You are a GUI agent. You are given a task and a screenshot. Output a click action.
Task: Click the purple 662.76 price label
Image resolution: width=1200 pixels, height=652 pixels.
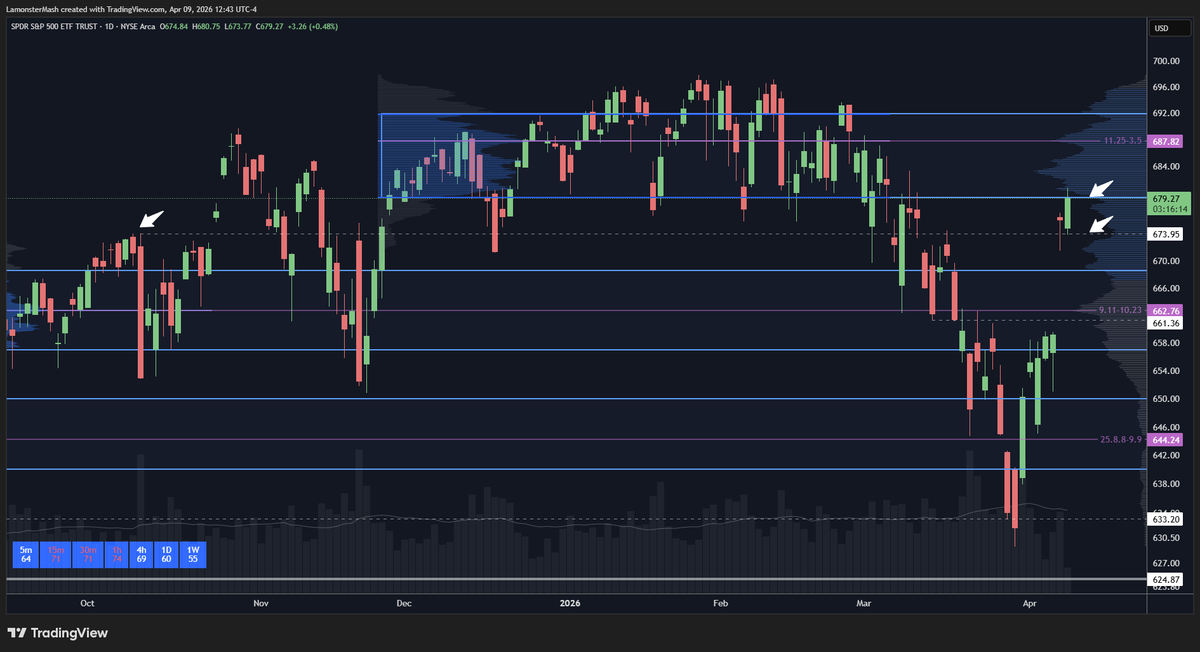[x=1167, y=311]
